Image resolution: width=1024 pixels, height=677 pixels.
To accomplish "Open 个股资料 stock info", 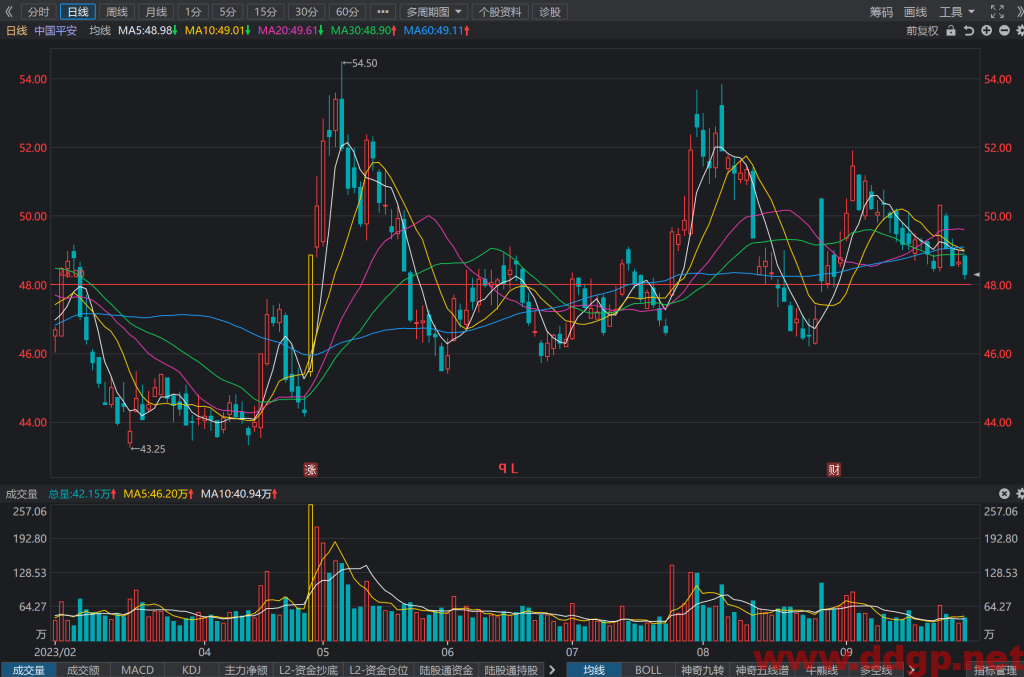I will (x=500, y=12).
